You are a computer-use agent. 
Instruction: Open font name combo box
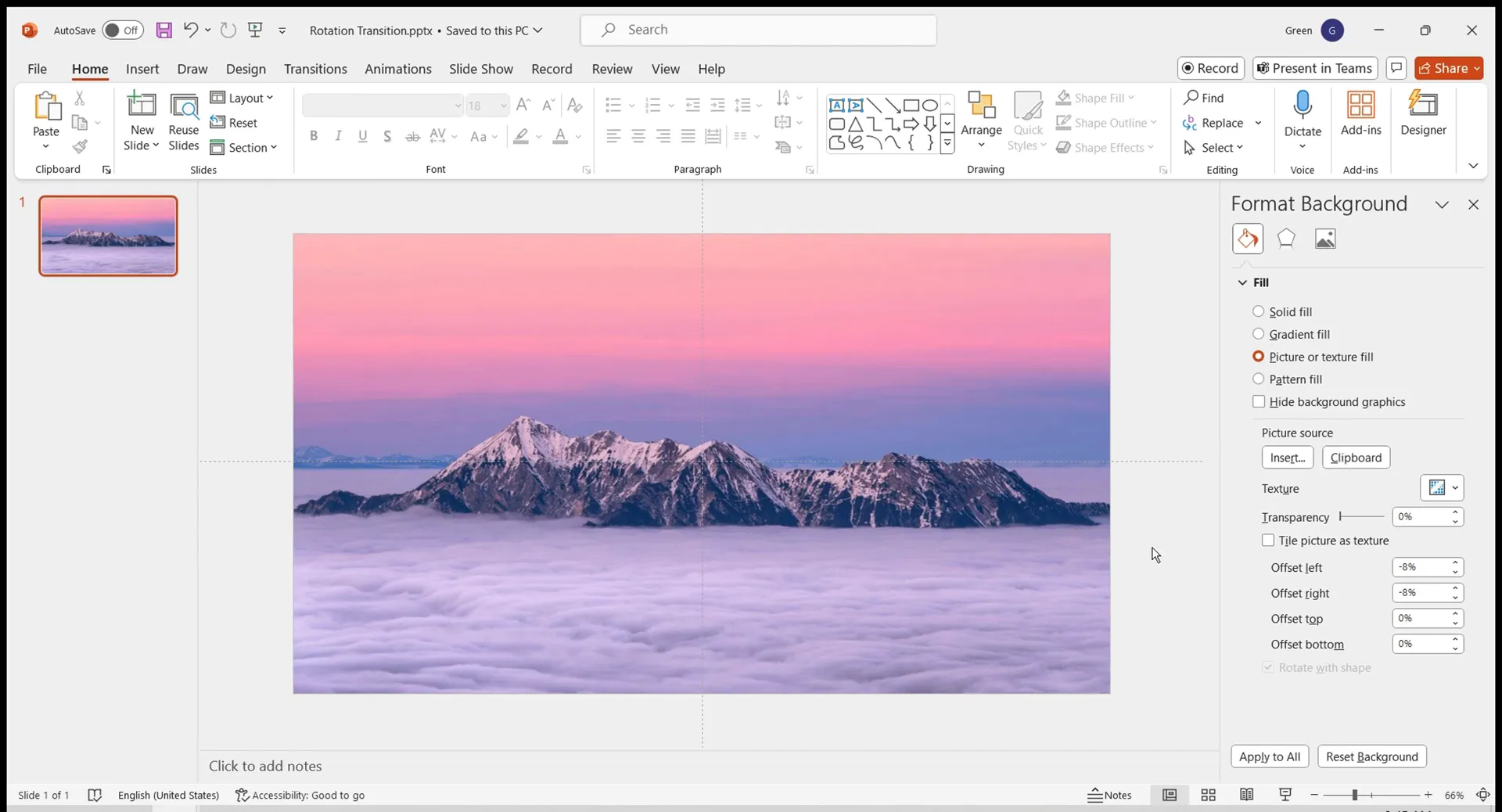pyautogui.click(x=383, y=105)
